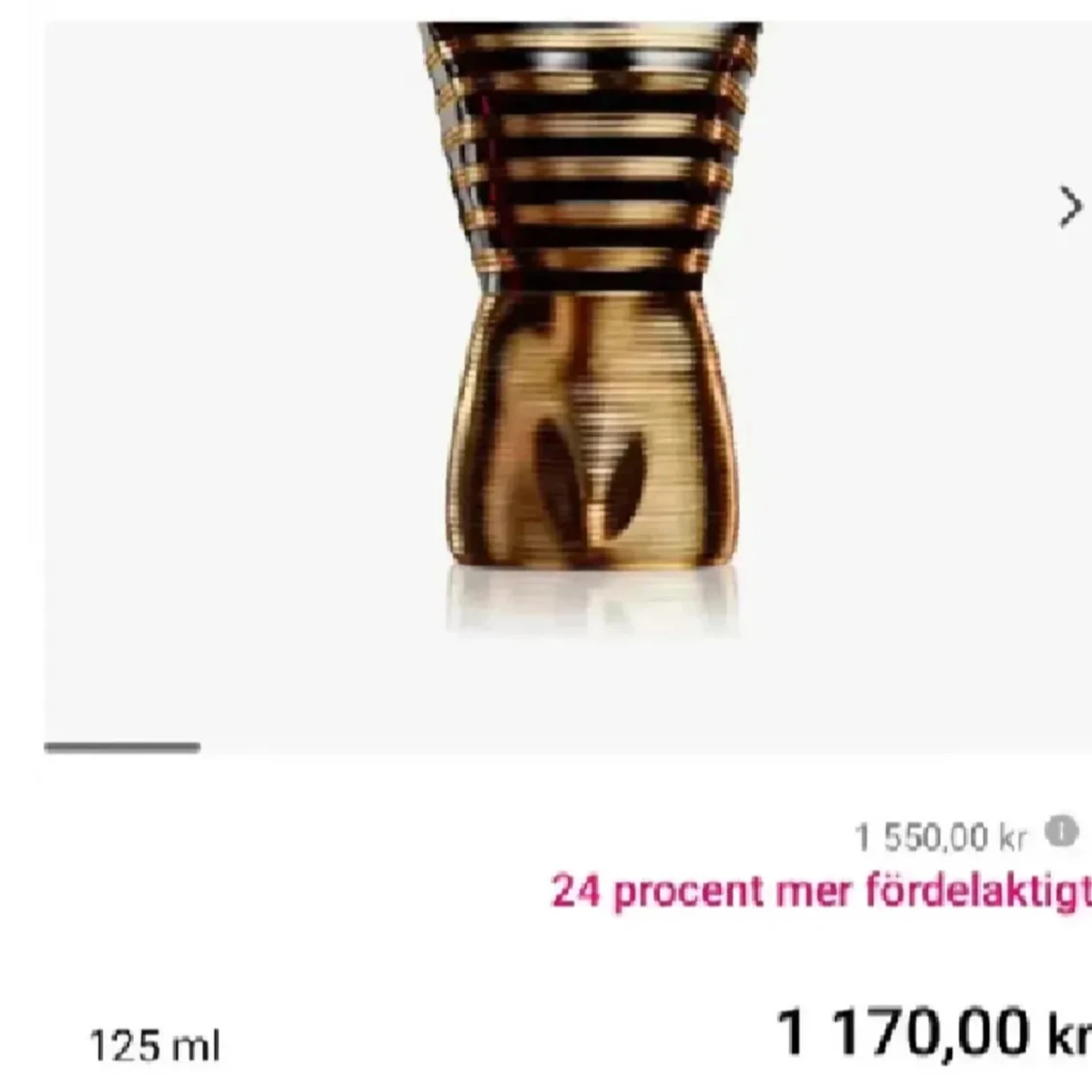
Task: Click the 1 170,00 kr price
Action: (933, 1034)
